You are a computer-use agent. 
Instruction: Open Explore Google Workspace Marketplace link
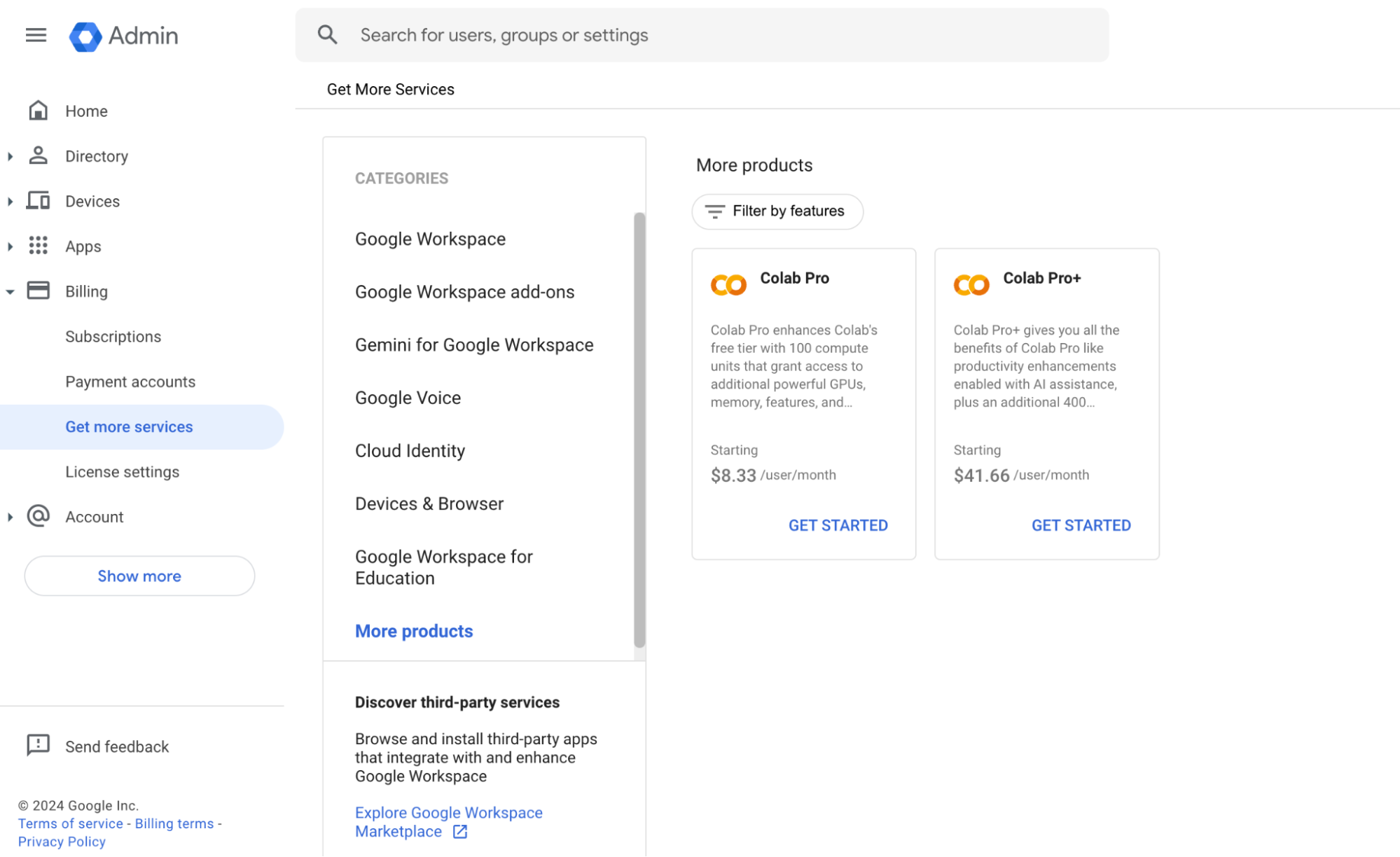pyautogui.click(x=448, y=822)
